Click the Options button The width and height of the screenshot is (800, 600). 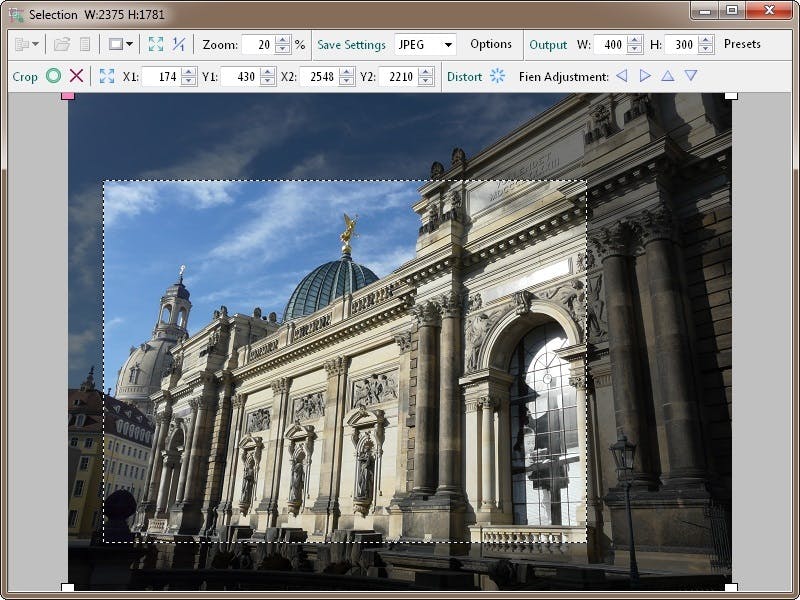click(491, 44)
